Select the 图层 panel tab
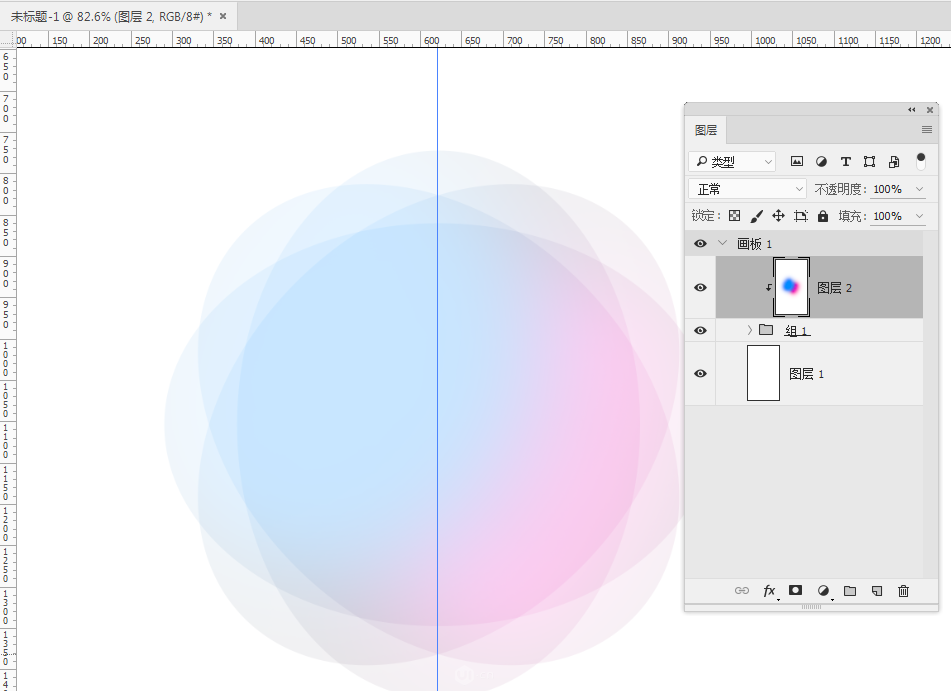 pos(706,130)
